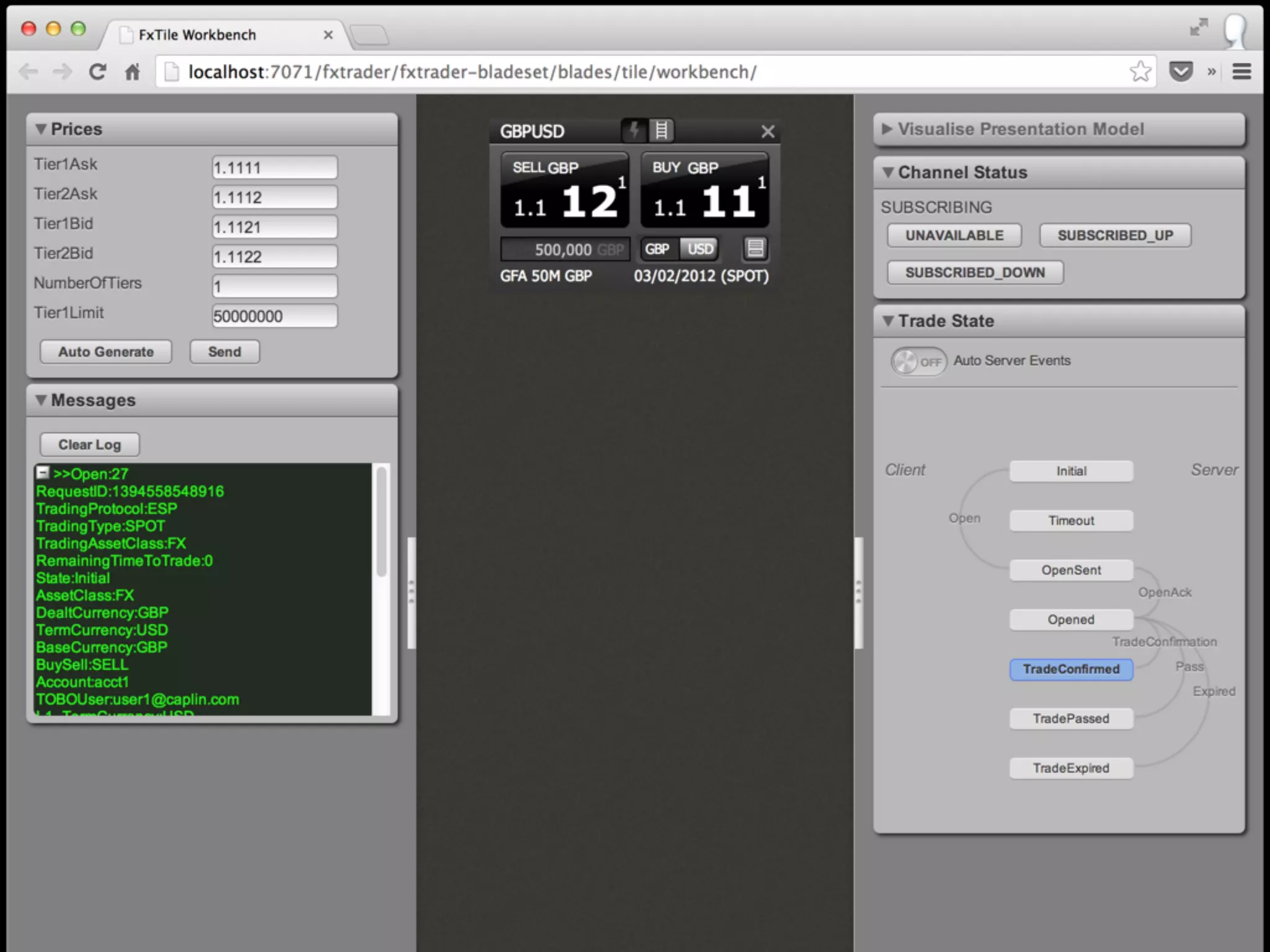Click the browser reload icon
The image size is (1270, 952).
(x=97, y=72)
